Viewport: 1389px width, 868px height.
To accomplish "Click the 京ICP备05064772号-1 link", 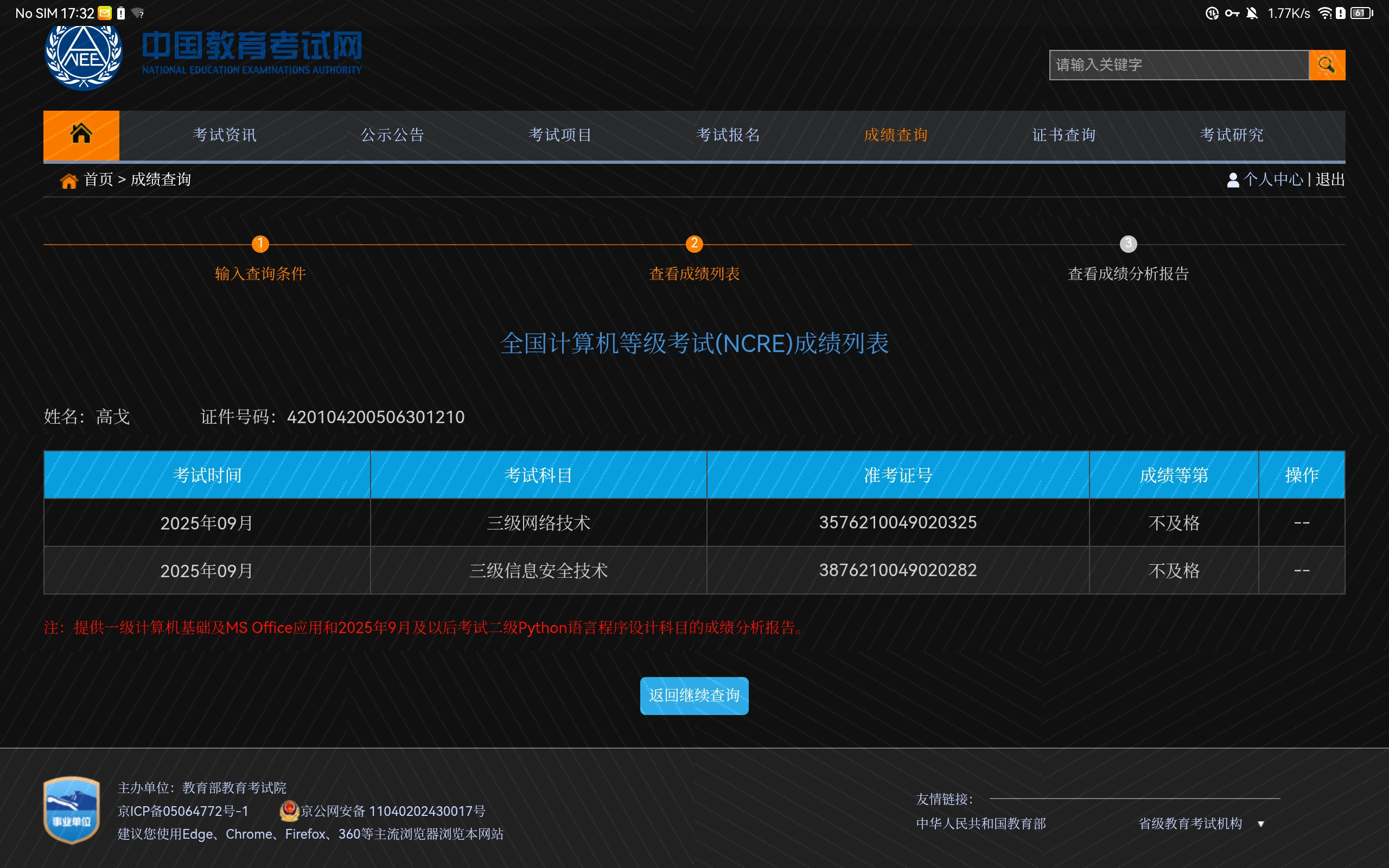I will coord(182,810).
